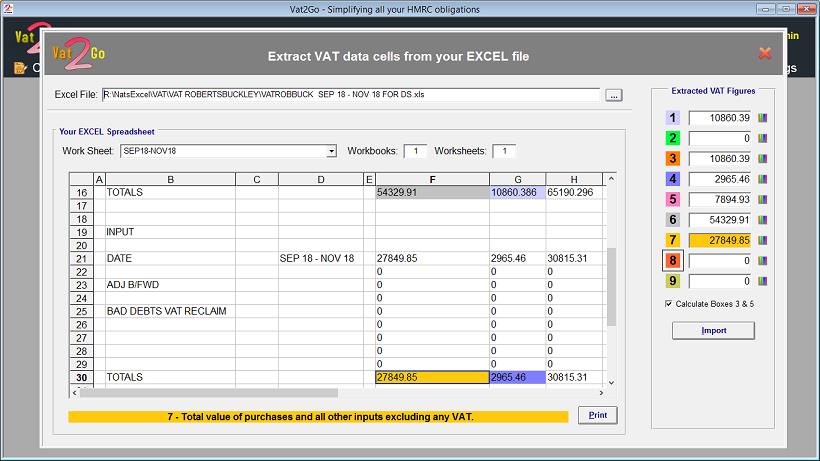Click box 1 value field 10860.39
This screenshot has width=820, height=461.
(720, 118)
